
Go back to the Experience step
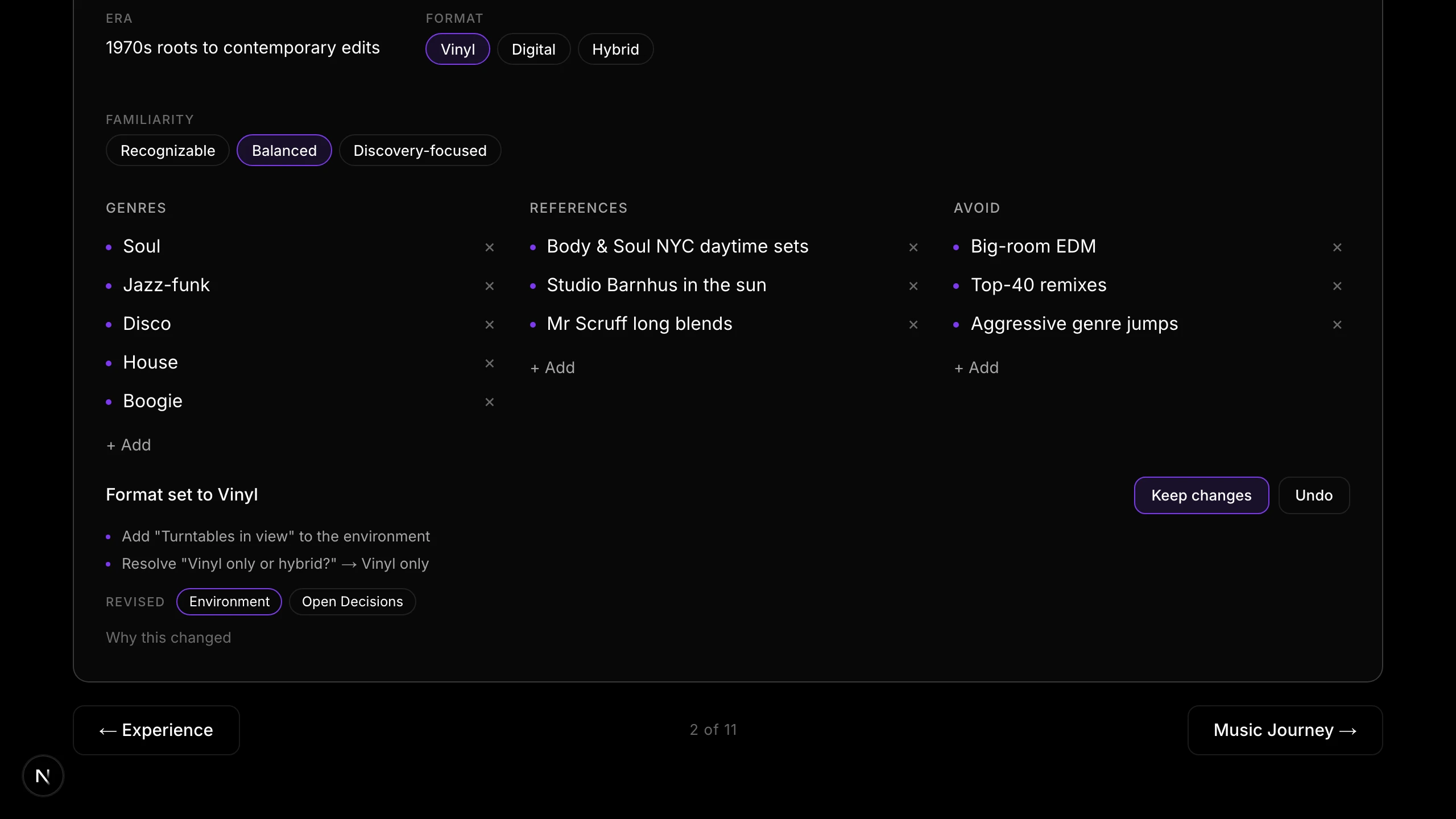pos(156,730)
